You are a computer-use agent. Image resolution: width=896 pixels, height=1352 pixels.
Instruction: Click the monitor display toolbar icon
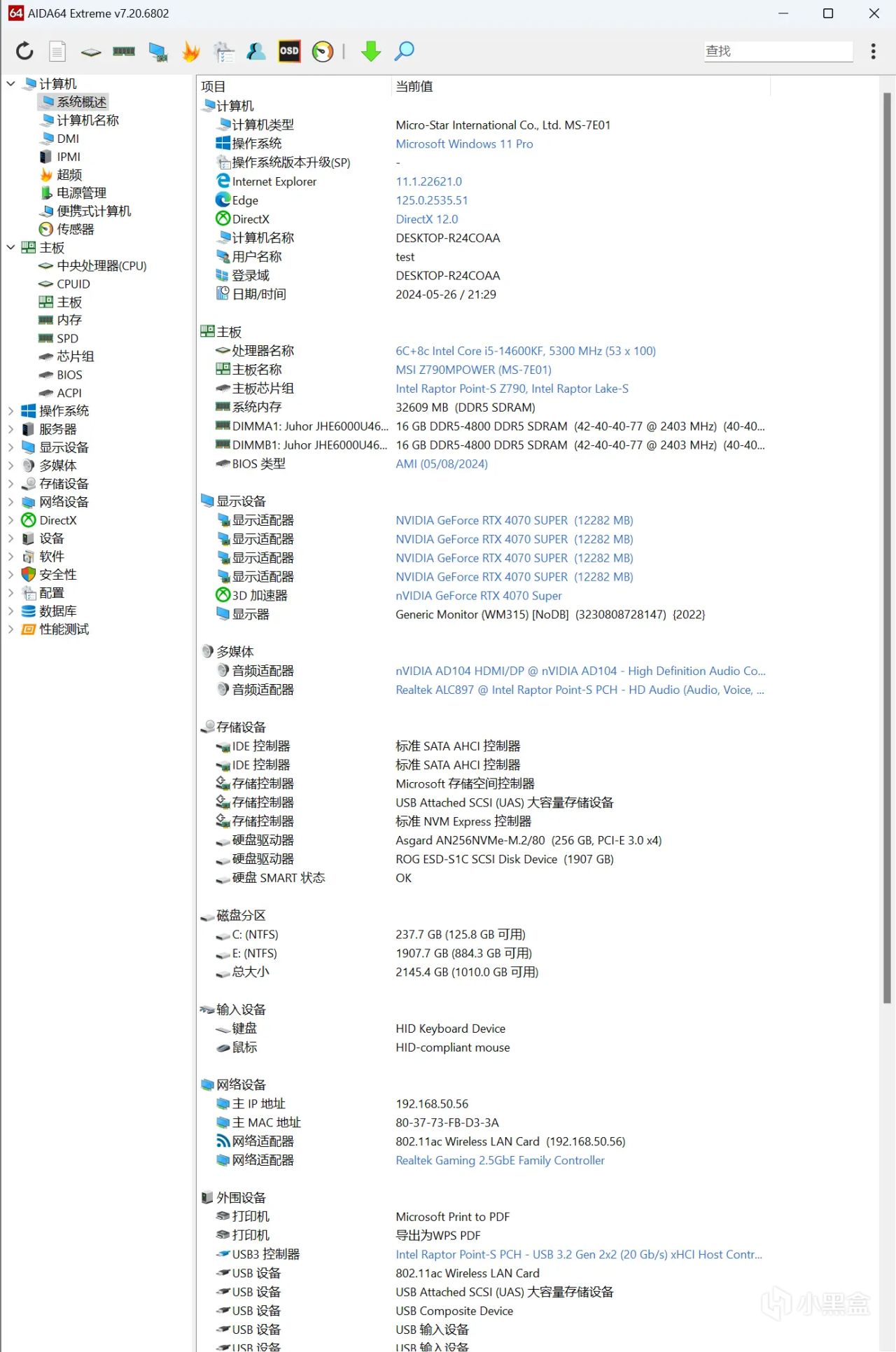[158, 52]
